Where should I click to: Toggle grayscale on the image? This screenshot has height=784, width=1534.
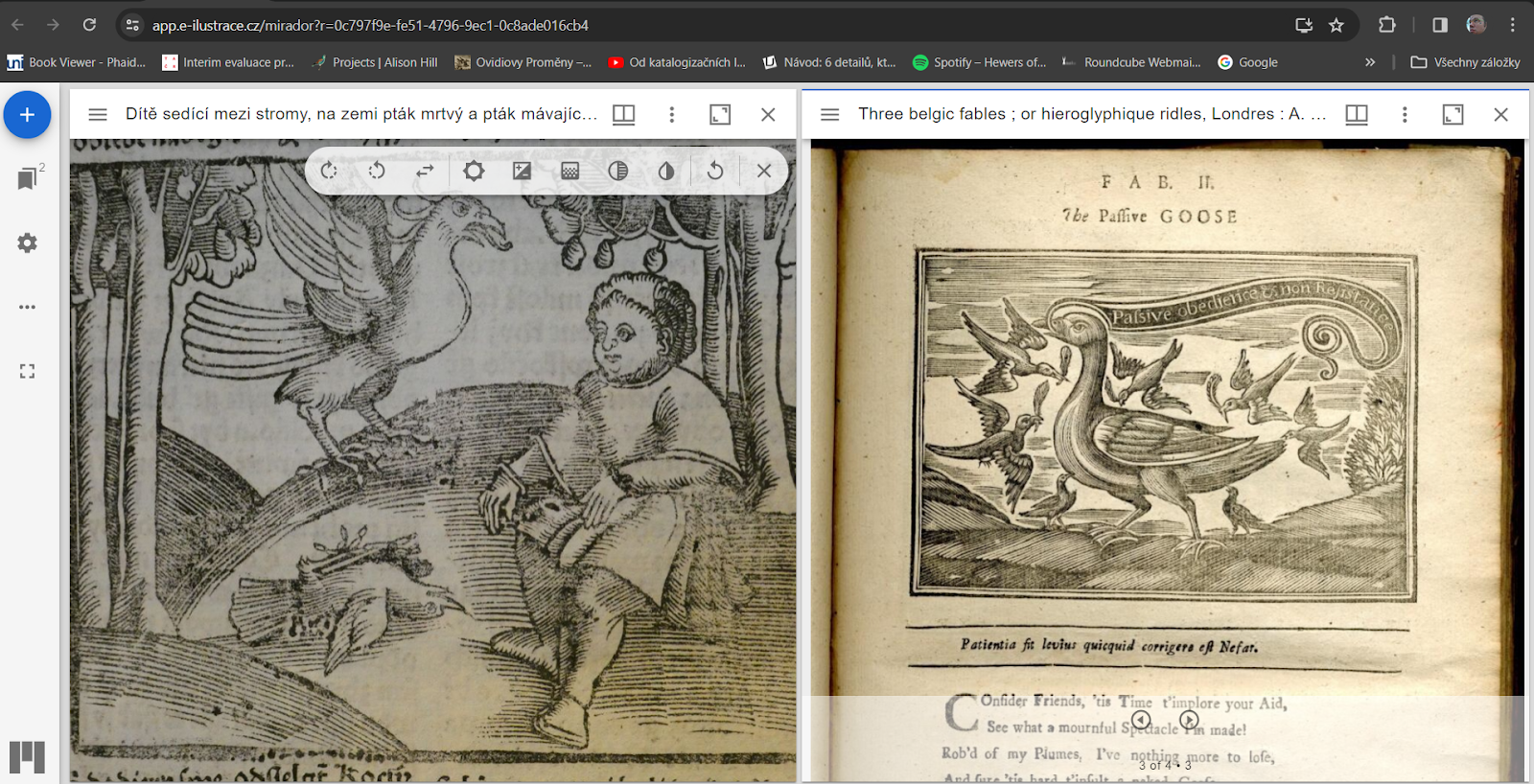618,171
